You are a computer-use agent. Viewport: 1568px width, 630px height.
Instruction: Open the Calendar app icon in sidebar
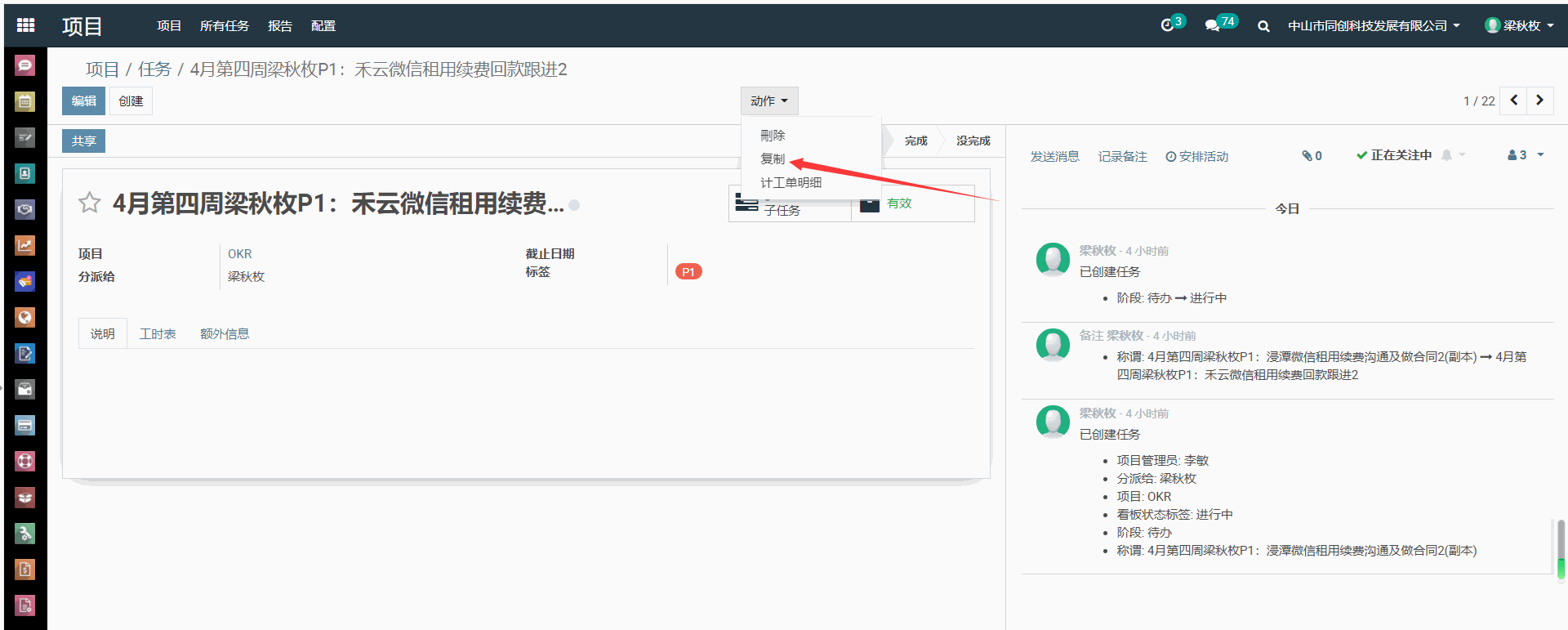click(x=25, y=101)
